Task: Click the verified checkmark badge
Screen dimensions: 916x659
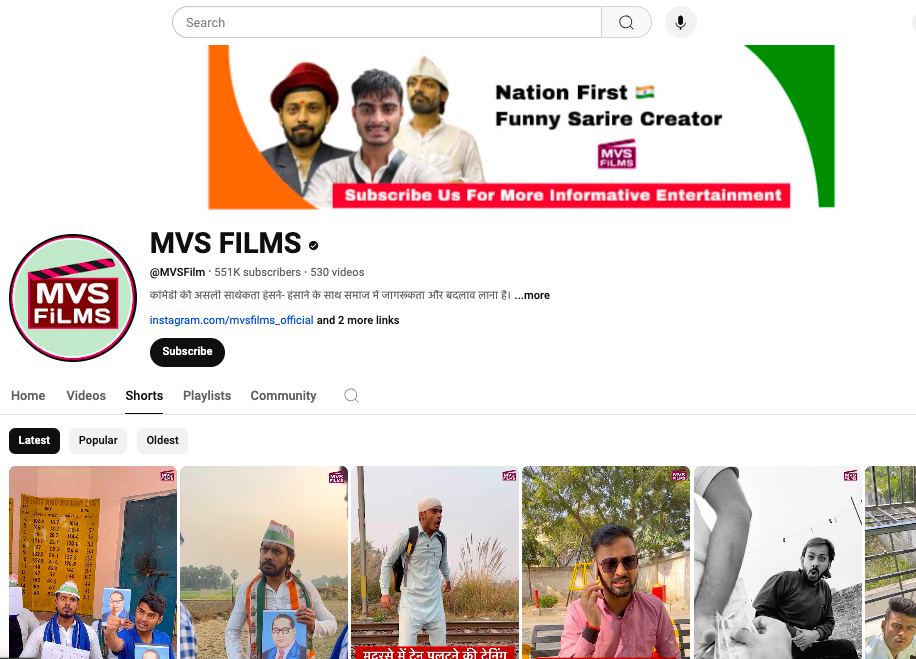Action: click(314, 245)
